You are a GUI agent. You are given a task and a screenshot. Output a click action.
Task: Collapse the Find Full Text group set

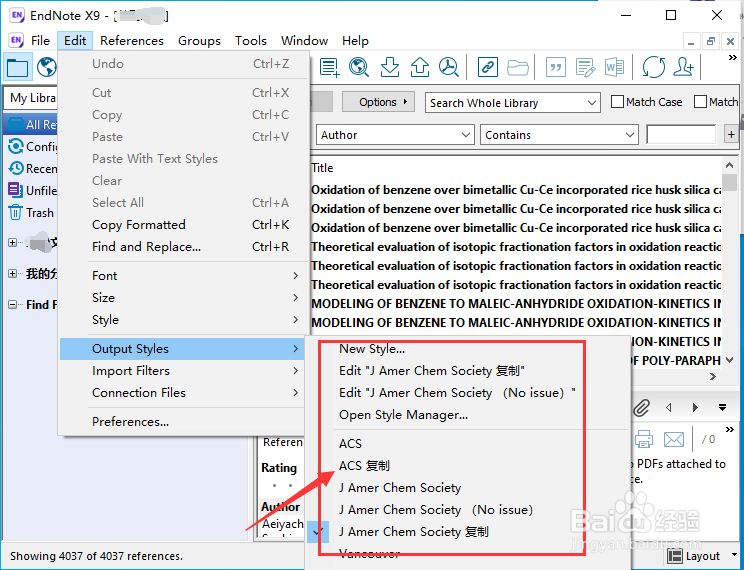(13, 305)
